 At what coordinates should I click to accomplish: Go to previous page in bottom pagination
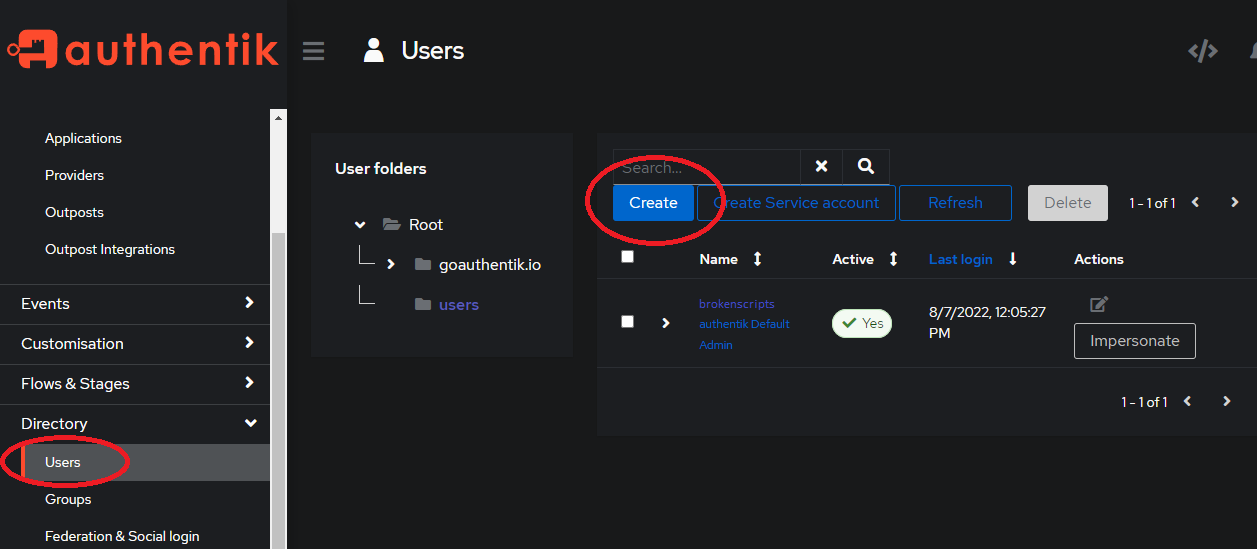[1187, 401]
